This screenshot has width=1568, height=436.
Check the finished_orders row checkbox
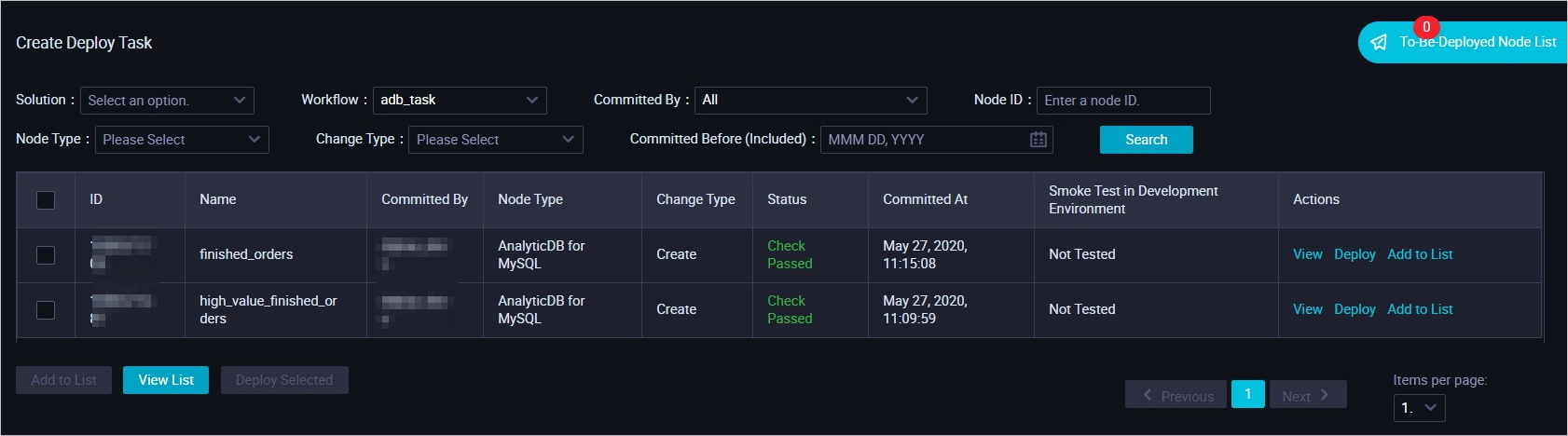46,255
